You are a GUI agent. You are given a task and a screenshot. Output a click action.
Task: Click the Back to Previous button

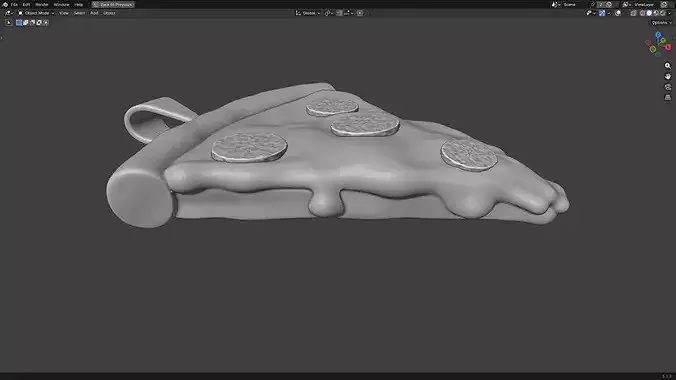click(113, 4)
